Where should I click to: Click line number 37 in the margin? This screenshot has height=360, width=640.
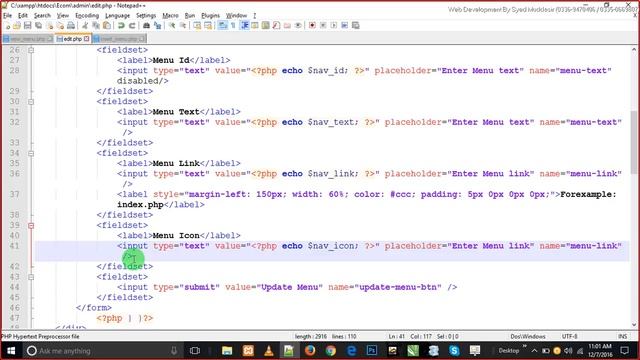[14, 194]
